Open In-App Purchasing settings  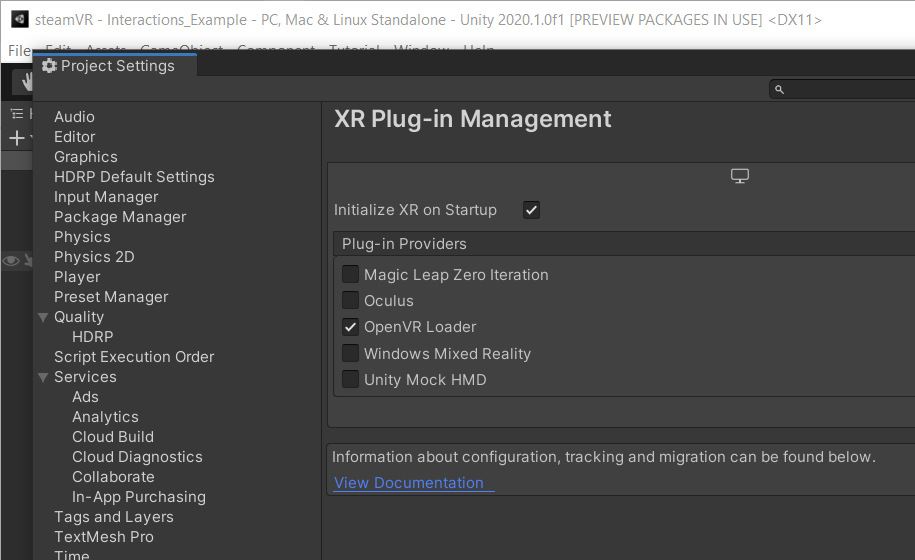coord(139,497)
